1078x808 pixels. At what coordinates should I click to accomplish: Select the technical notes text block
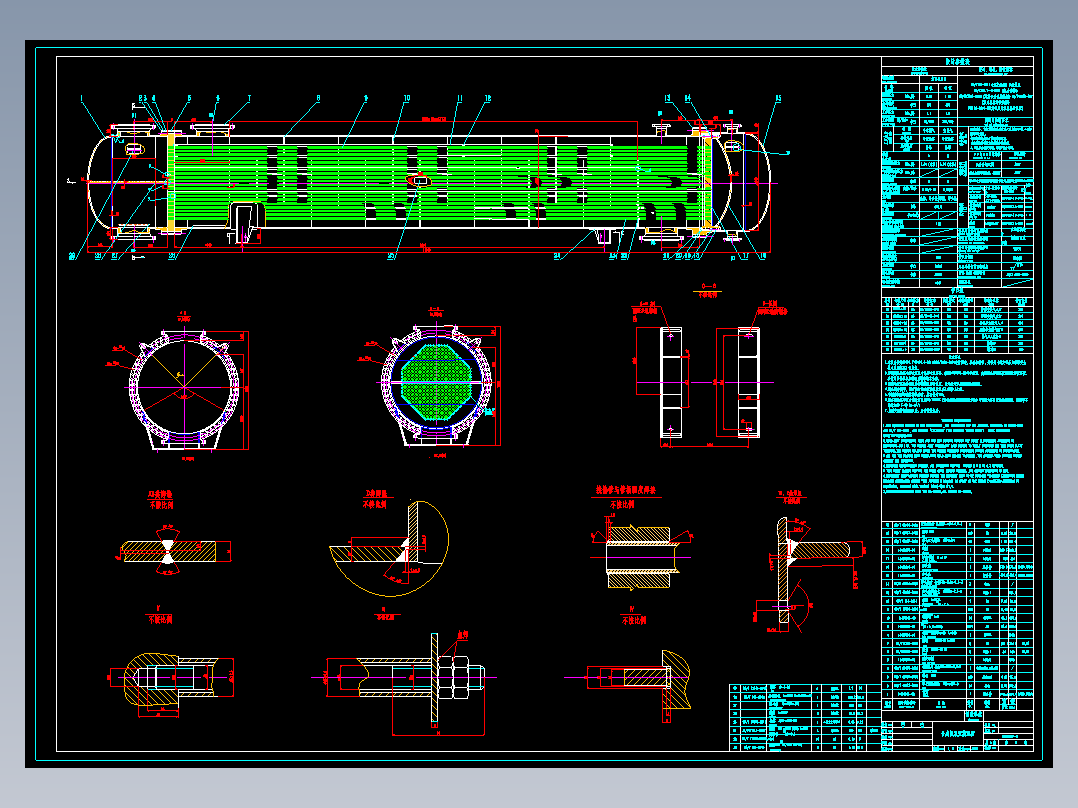coord(957,424)
